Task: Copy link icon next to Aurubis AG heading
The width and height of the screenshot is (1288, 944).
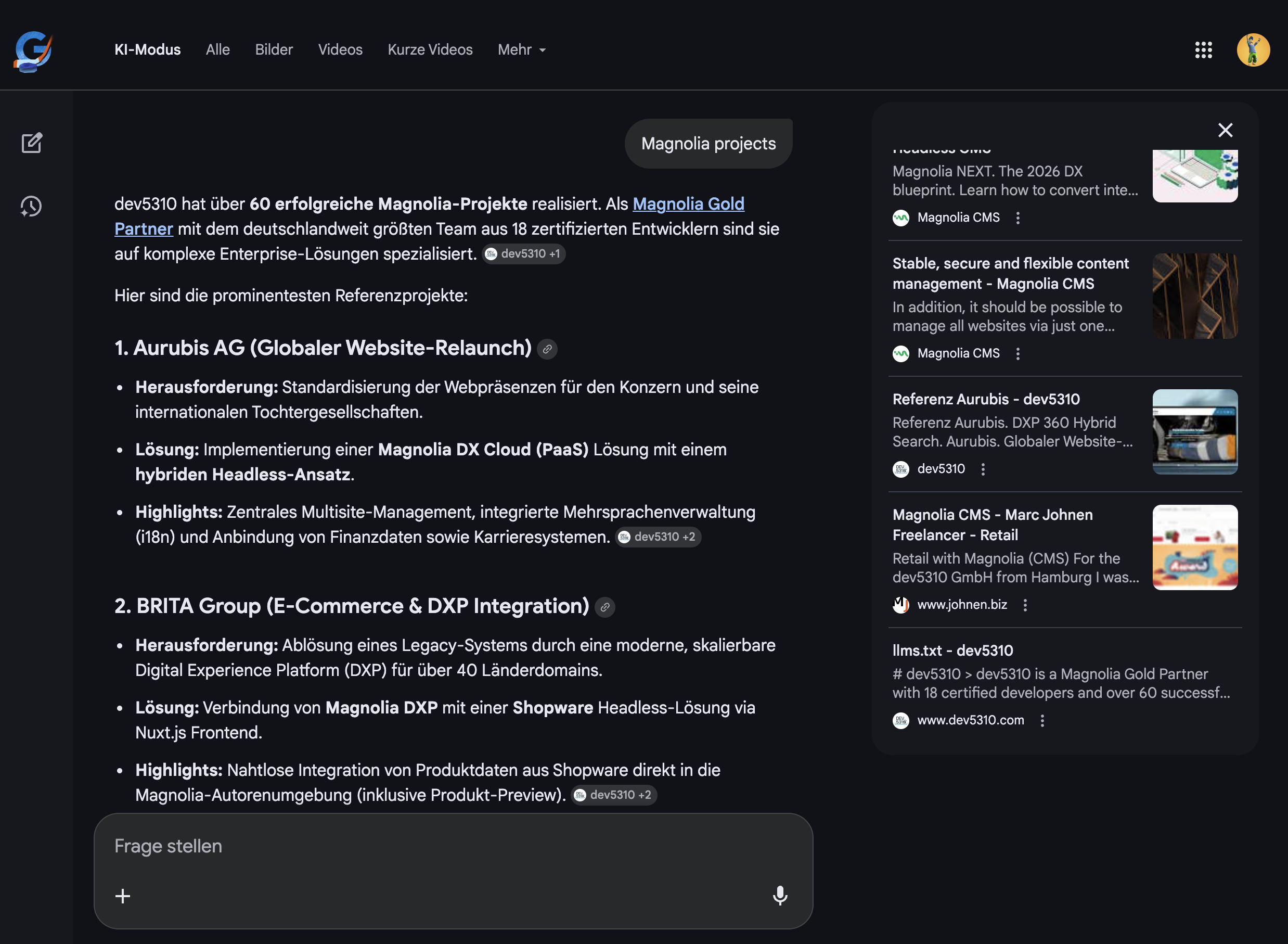Action: [x=547, y=349]
